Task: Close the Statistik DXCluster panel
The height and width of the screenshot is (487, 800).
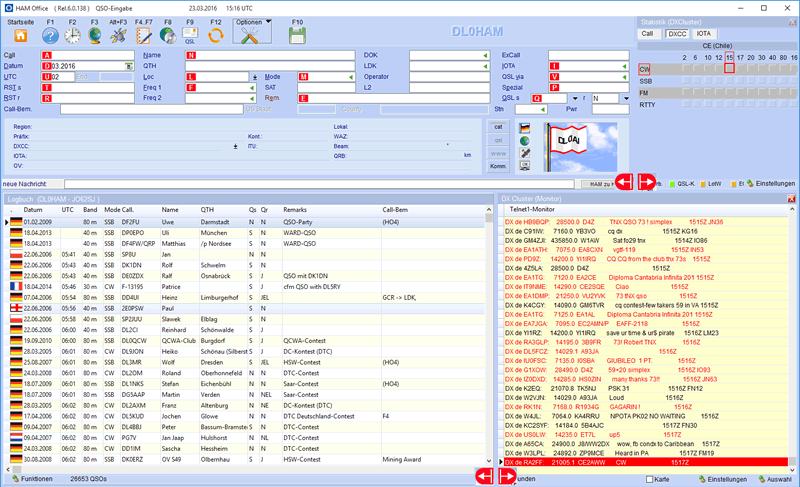Action: (793, 22)
